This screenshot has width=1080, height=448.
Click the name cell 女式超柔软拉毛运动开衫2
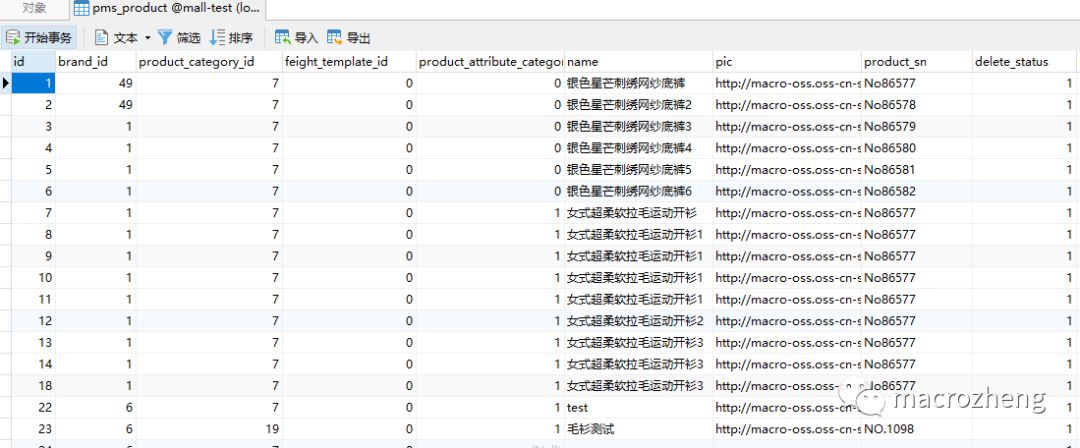638,320
